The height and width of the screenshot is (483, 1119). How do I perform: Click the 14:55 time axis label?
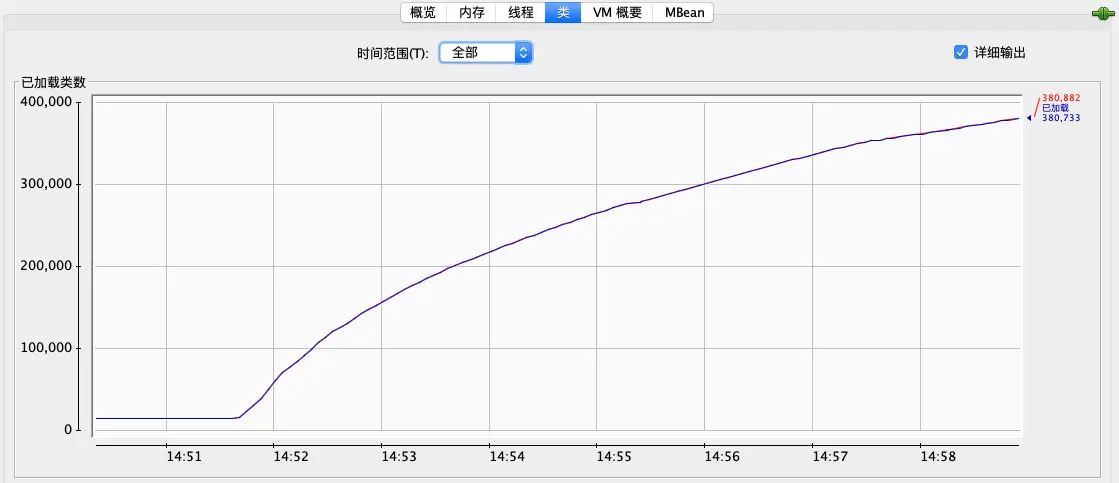(x=613, y=455)
